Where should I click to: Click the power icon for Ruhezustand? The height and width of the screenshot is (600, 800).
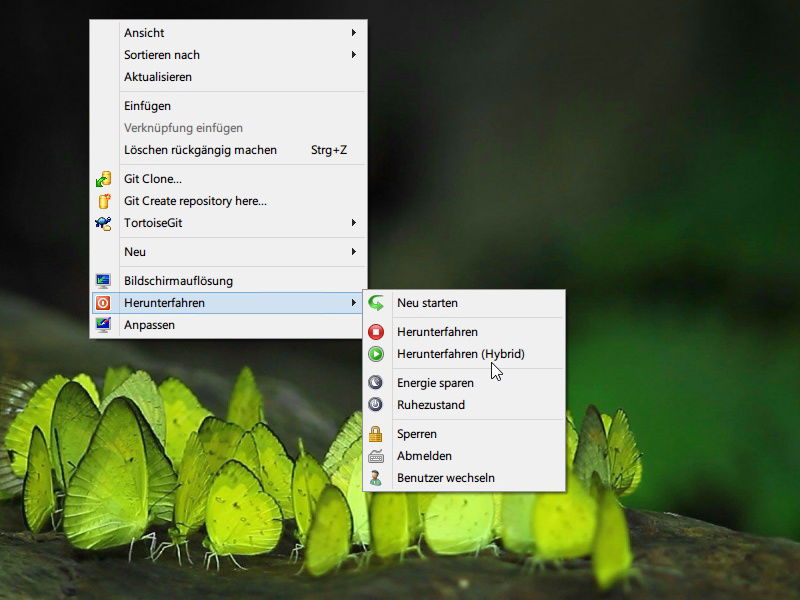tap(376, 405)
